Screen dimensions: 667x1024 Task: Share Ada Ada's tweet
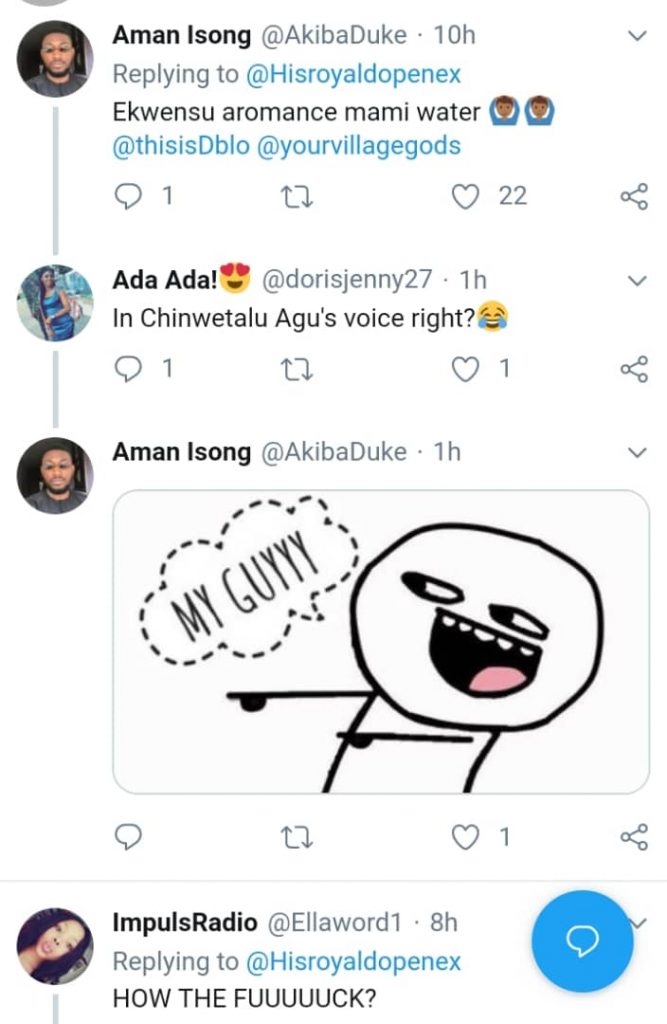[634, 369]
